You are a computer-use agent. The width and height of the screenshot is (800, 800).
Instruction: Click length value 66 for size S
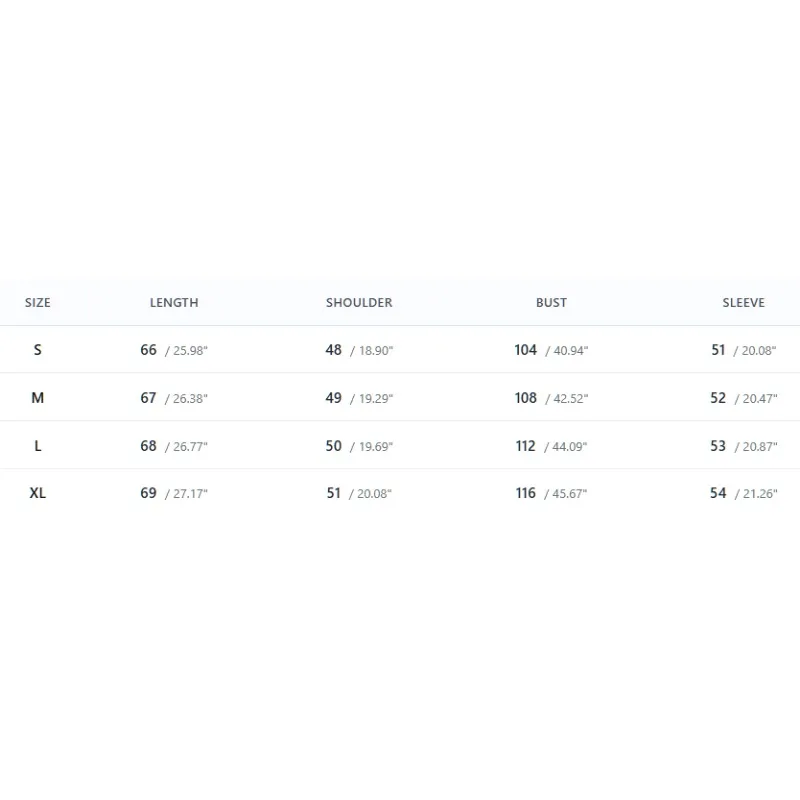[148, 350]
